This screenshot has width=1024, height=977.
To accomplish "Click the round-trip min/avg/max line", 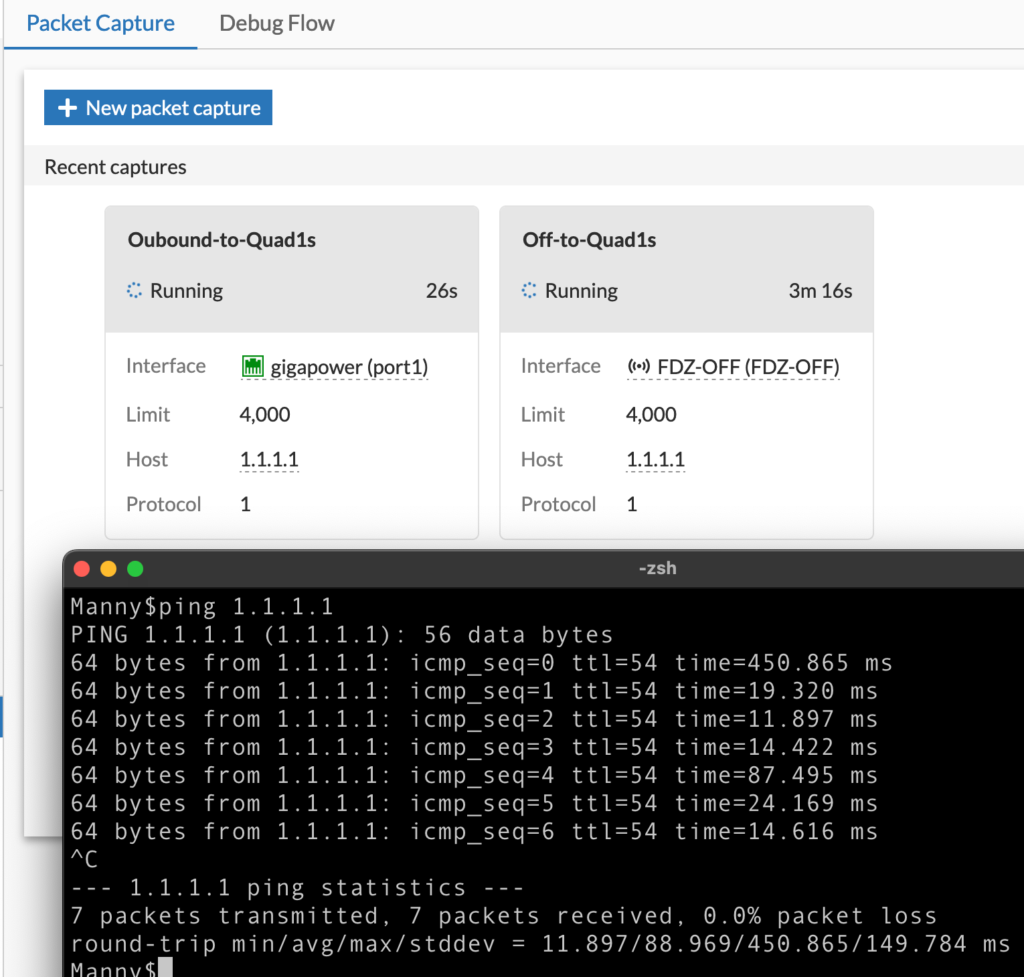I will [x=540, y=944].
